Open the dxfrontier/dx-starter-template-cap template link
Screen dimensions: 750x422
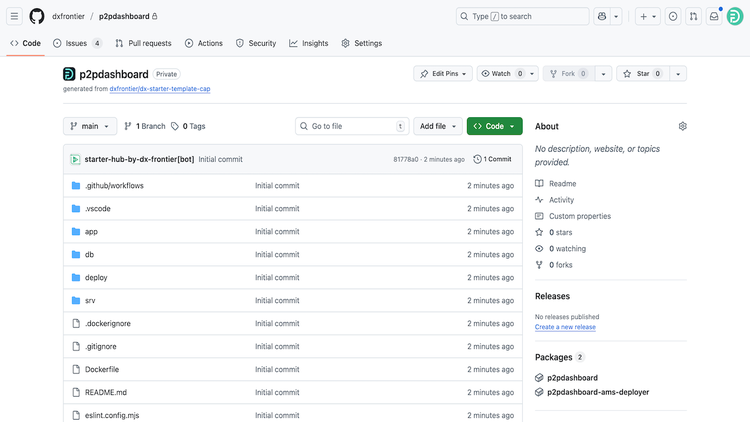[x=160, y=89]
